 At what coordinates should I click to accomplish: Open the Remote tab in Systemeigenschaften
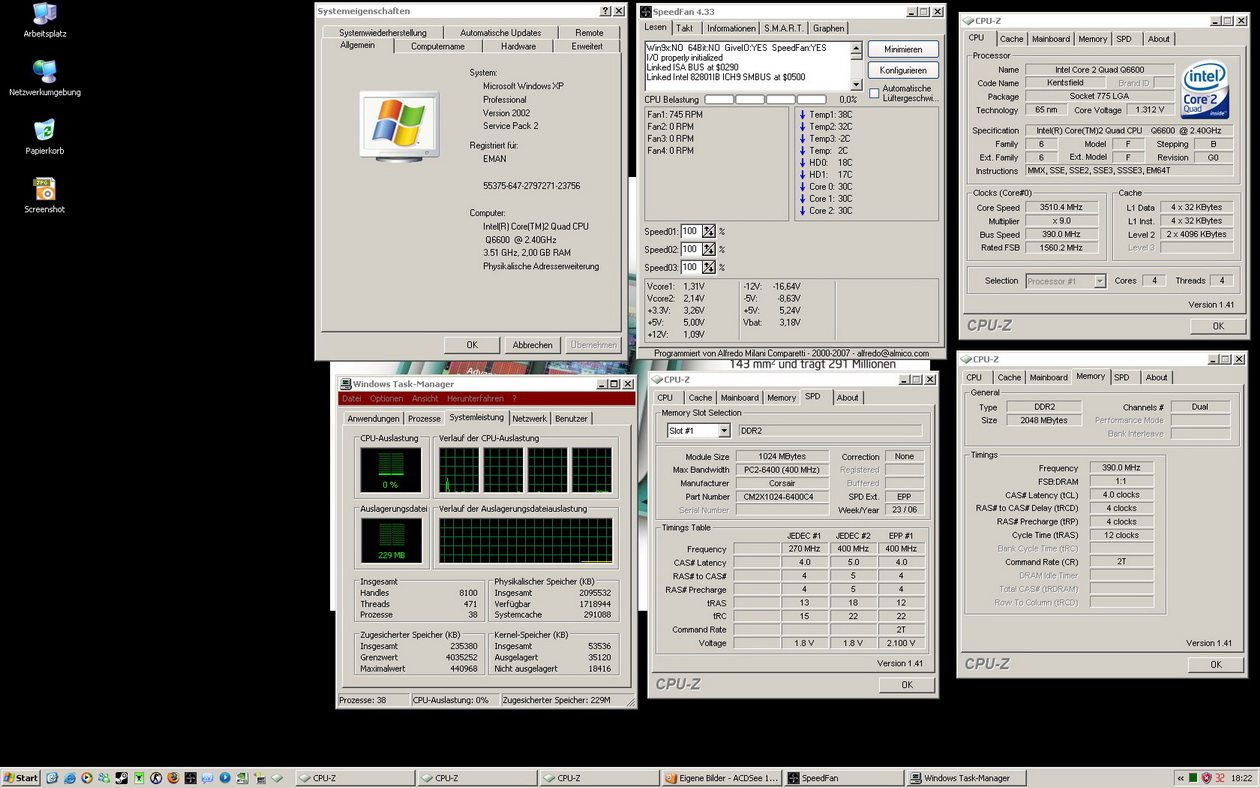click(589, 32)
